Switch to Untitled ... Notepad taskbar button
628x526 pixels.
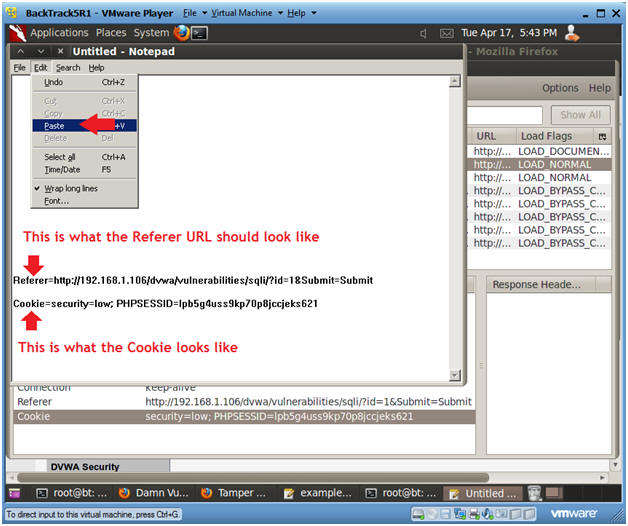tap(483, 494)
